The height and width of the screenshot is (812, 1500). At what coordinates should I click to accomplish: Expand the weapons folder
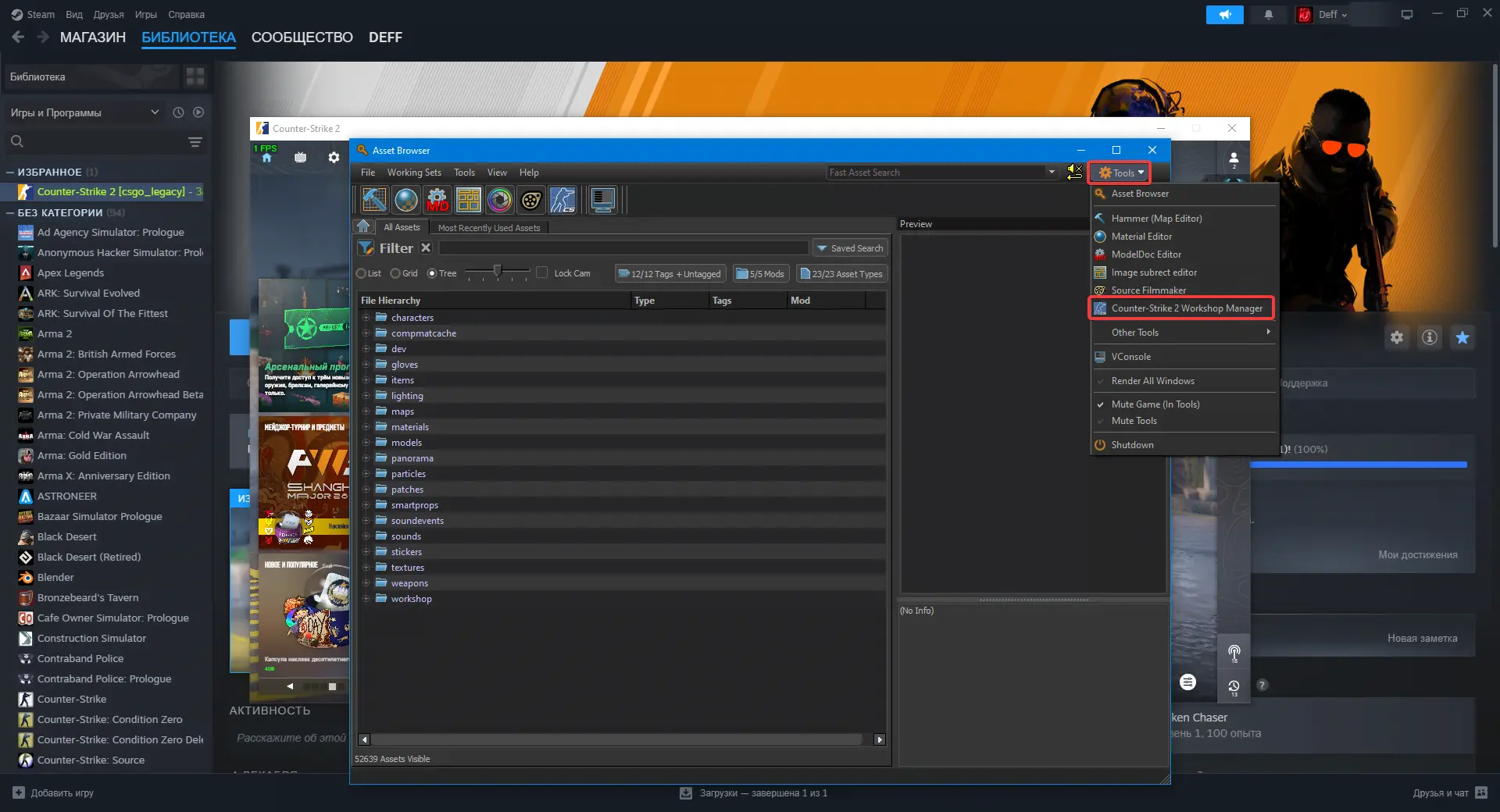point(366,583)
